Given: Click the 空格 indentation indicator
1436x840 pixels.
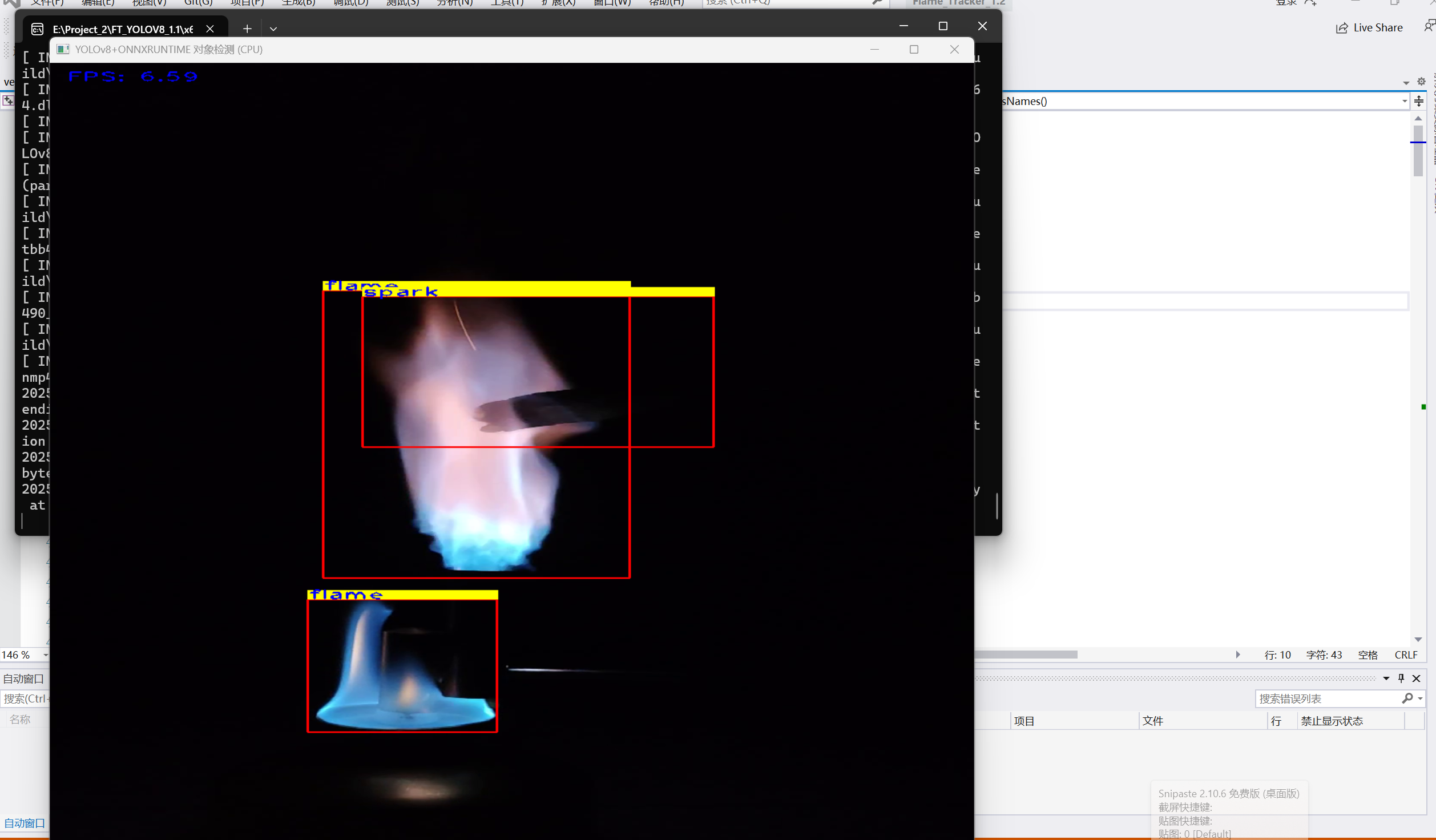Looking at the screenshot, I should click(x=1368, y=655).
